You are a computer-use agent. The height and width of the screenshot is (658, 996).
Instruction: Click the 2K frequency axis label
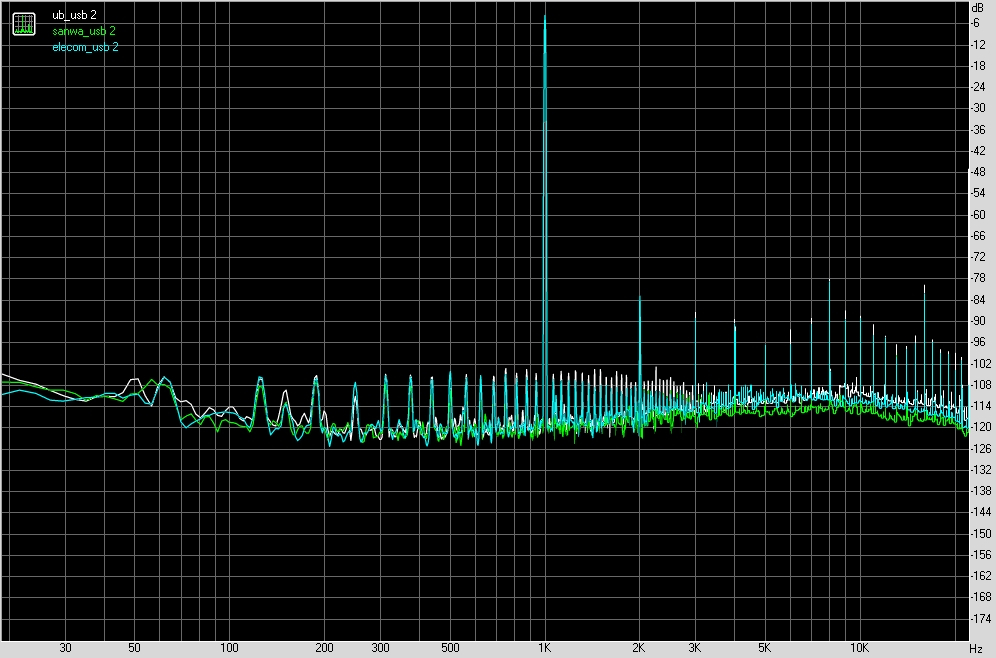638,648
